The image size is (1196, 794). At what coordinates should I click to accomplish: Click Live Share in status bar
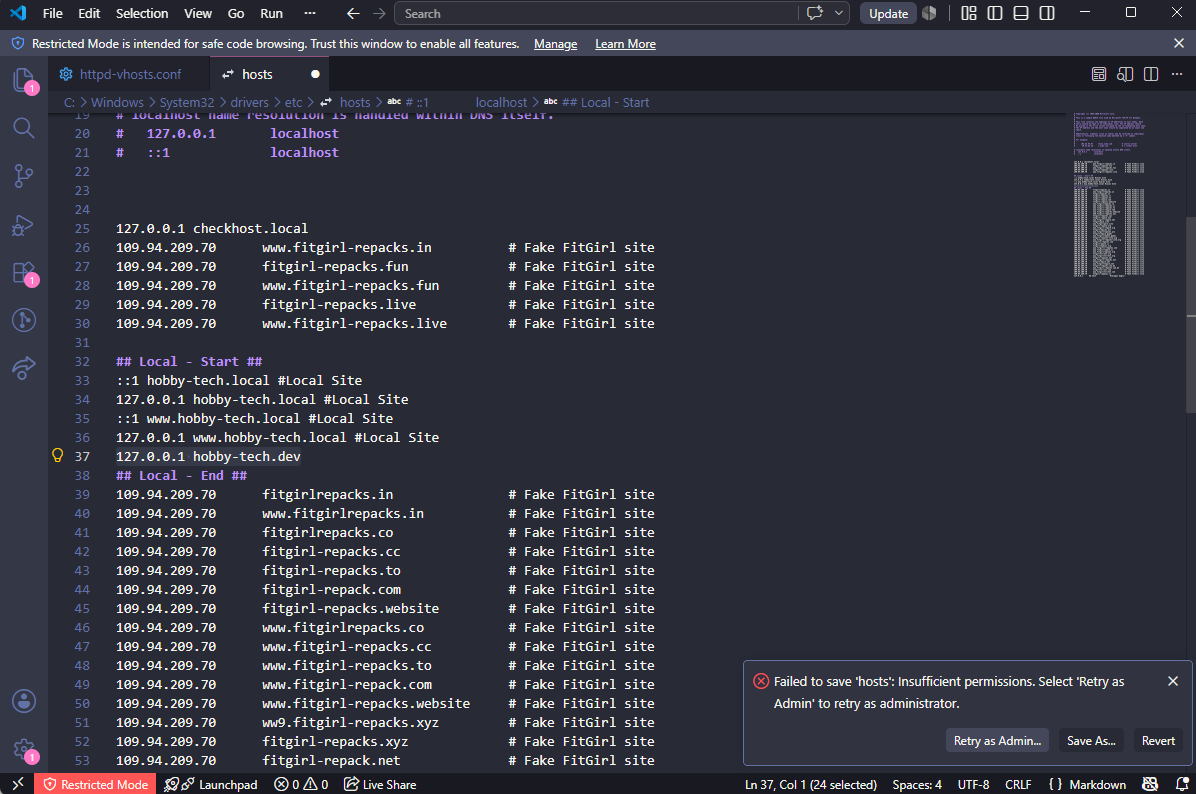tap(380, 784)
